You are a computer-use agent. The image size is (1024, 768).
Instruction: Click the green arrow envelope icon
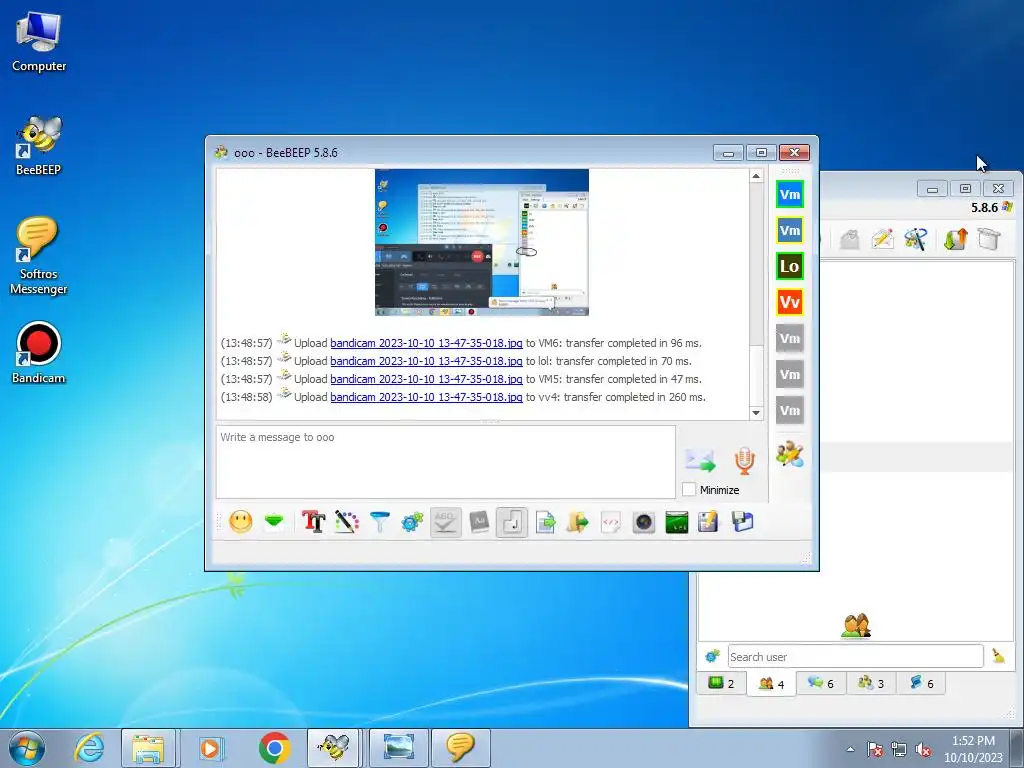point(274,522)
